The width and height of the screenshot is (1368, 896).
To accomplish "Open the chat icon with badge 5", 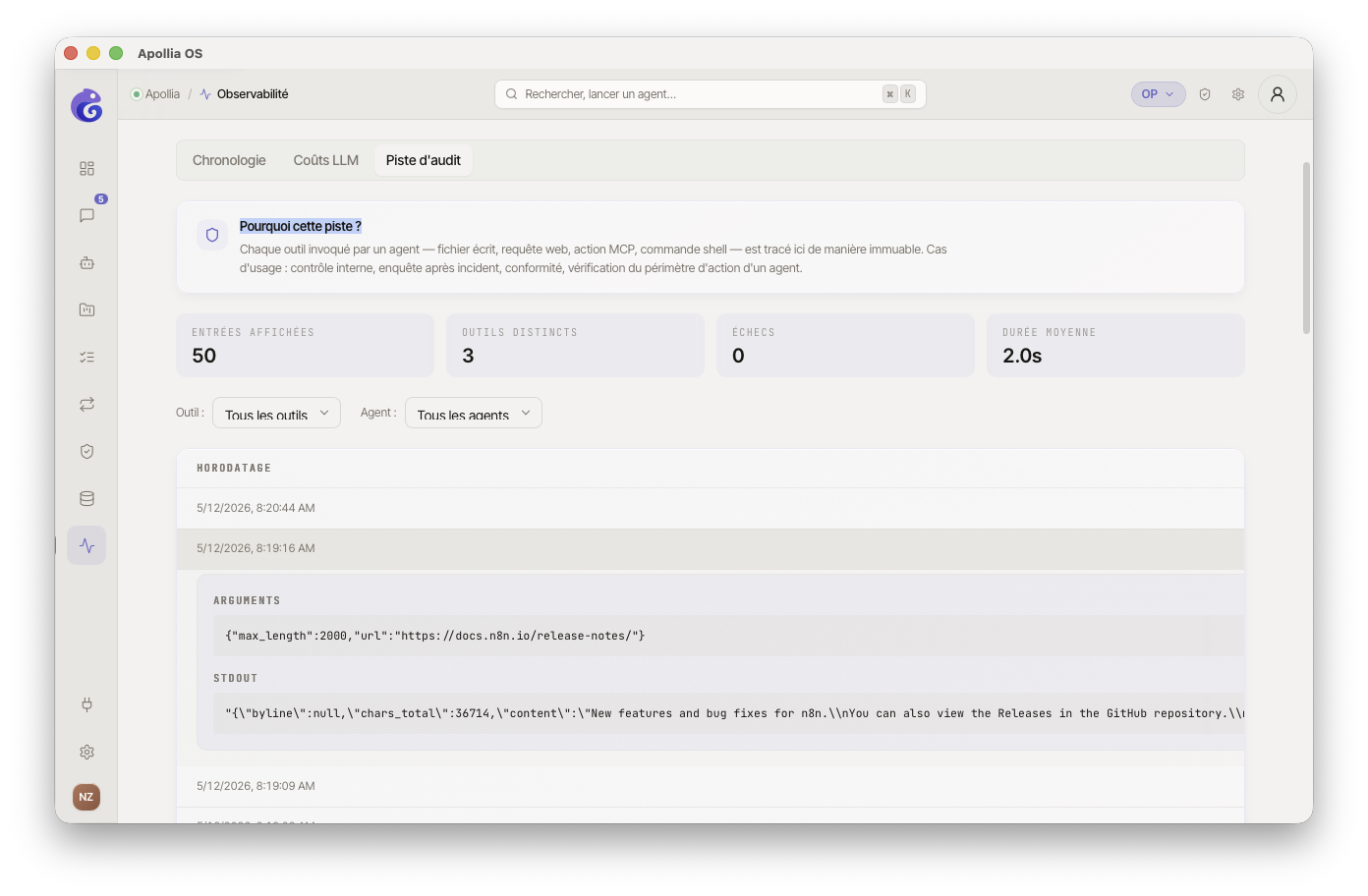I will click(x=86, y=215).
